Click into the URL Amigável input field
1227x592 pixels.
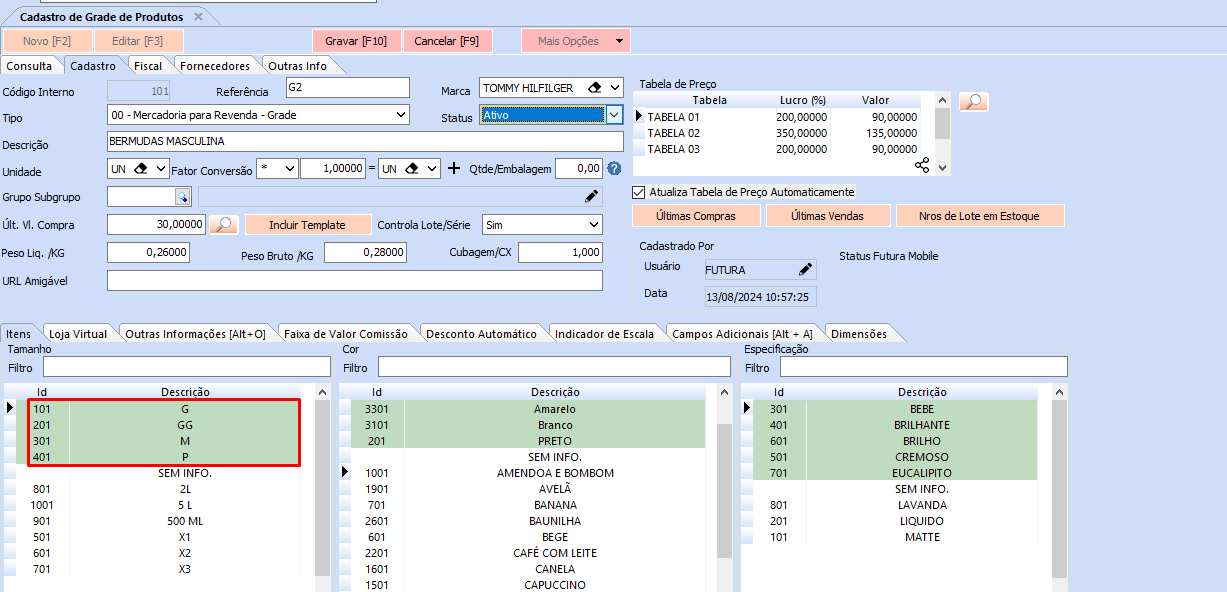[354, 281]
